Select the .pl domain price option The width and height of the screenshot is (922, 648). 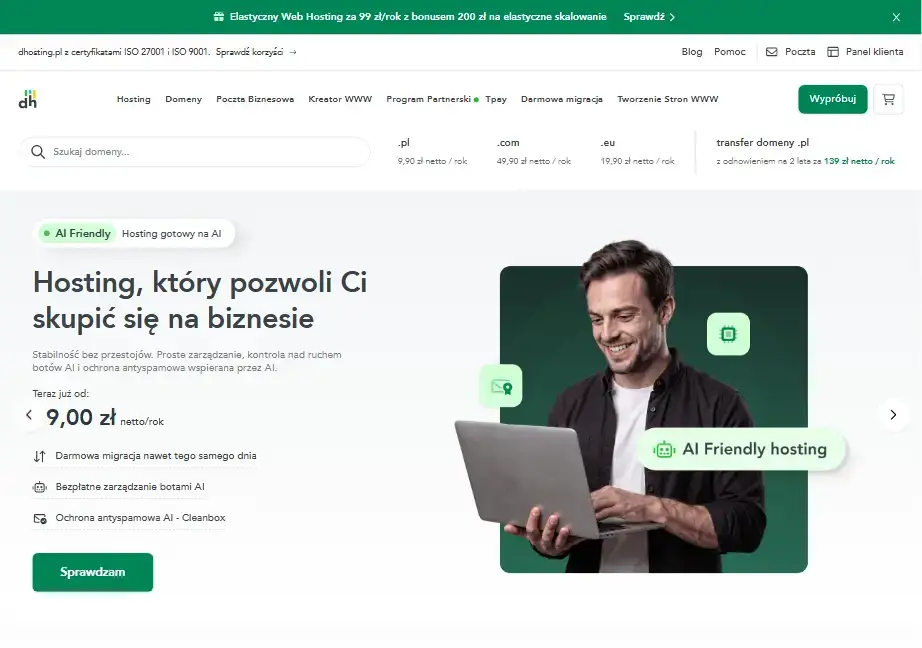point(432,152)
